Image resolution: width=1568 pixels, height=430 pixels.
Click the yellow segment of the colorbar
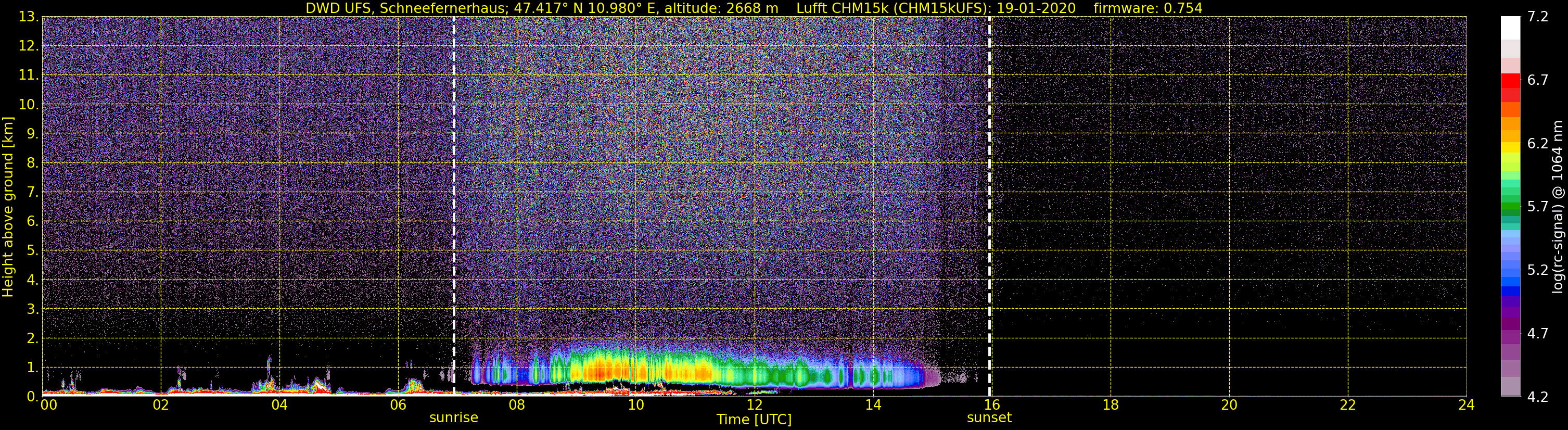(1510, 147)
